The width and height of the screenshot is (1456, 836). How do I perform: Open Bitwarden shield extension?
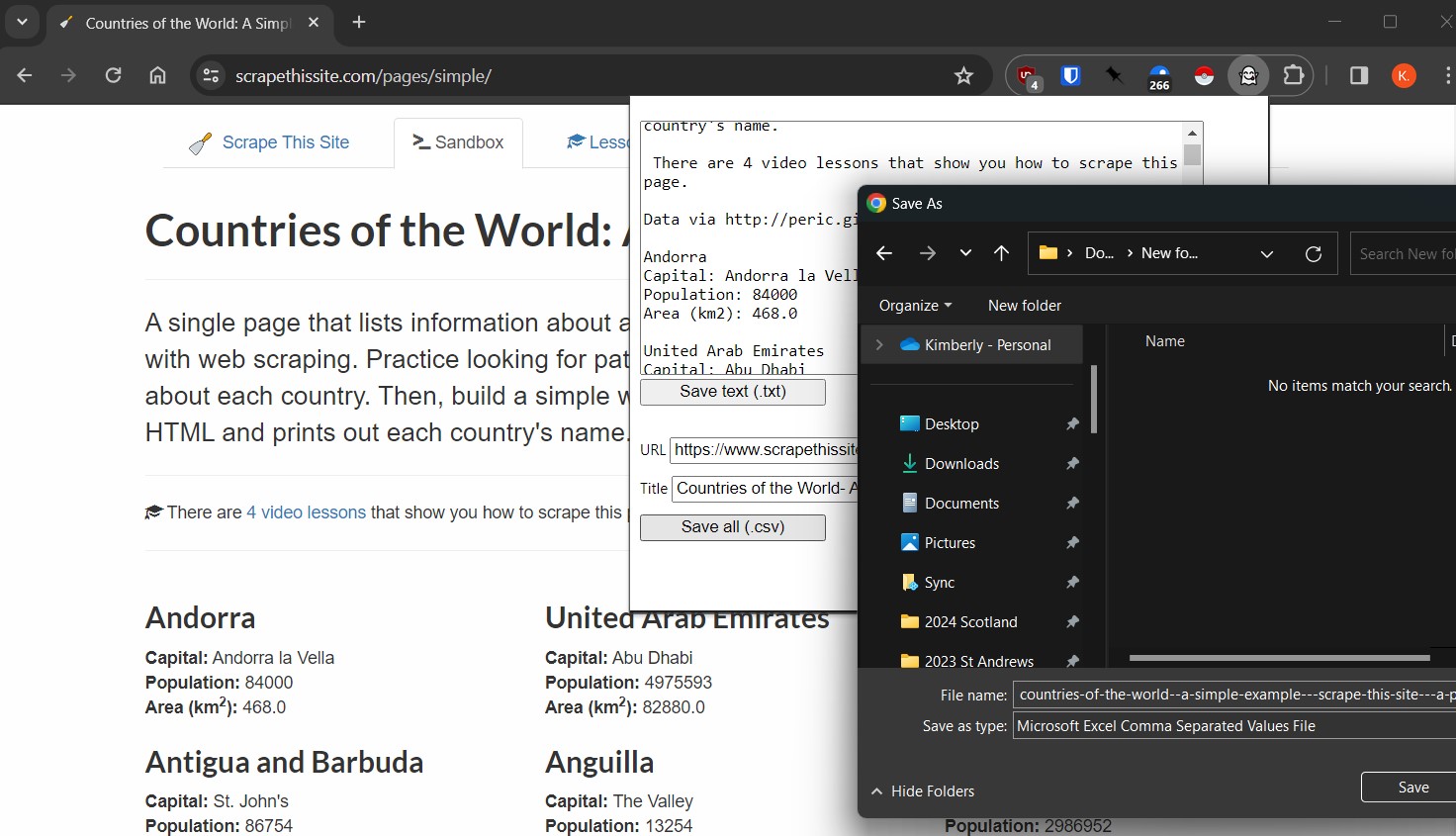pos(1071,75)
